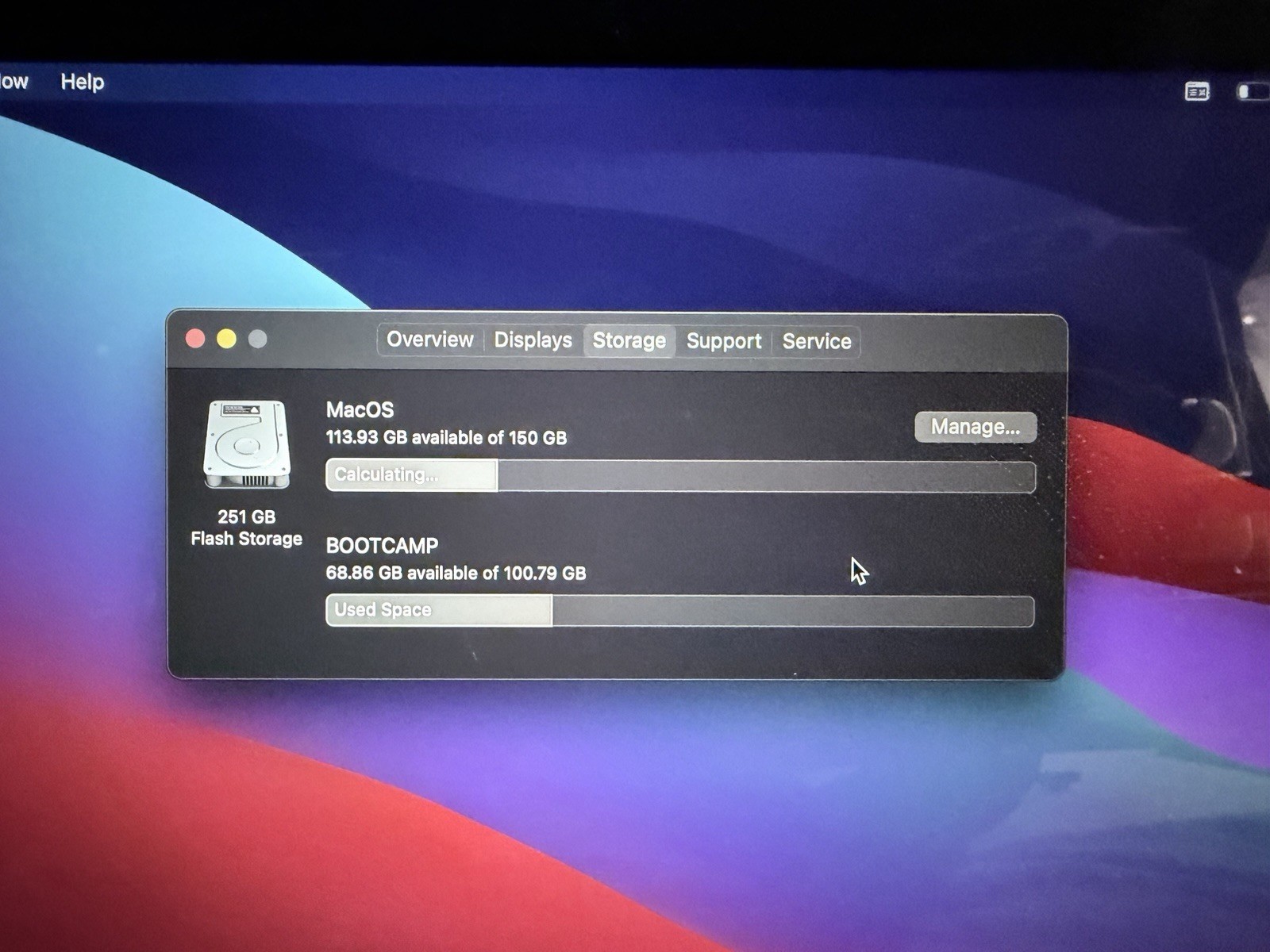Click the 'Used Space' label in BOOTCAMP bar
The height and width of the screenshot is (952, 1270).
pyautogui.click(x=383, y=609)
